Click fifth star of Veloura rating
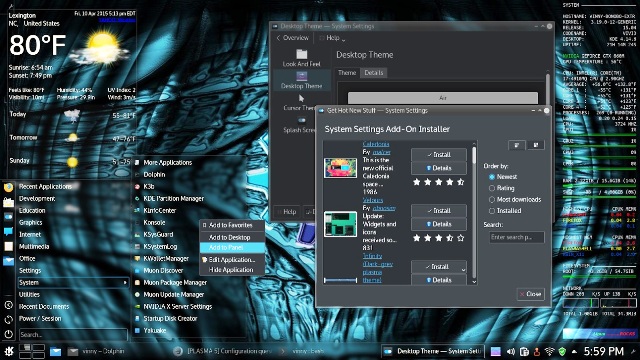 461,238
